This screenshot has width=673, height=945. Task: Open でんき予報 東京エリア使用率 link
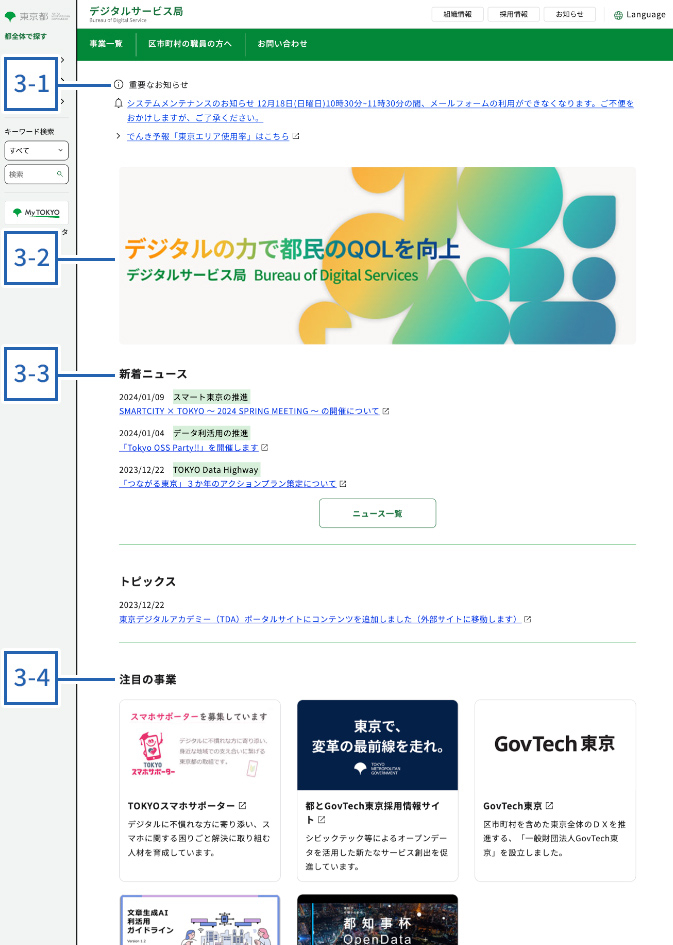point(208,137)
